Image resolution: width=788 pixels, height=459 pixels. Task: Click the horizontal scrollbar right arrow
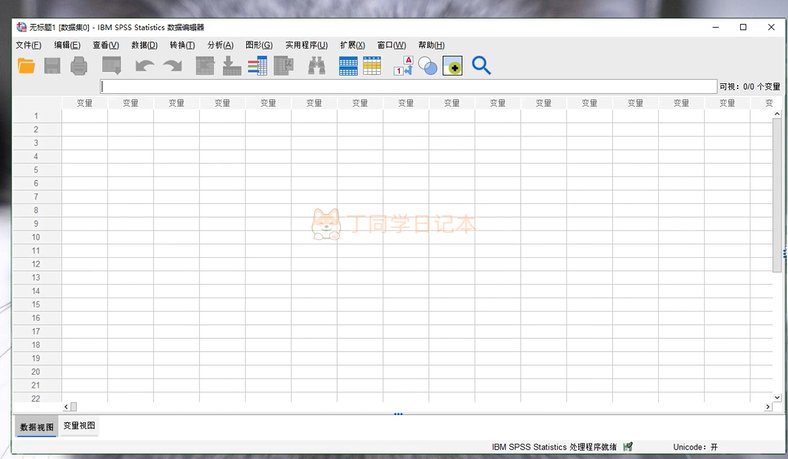(x=767, y=407)
